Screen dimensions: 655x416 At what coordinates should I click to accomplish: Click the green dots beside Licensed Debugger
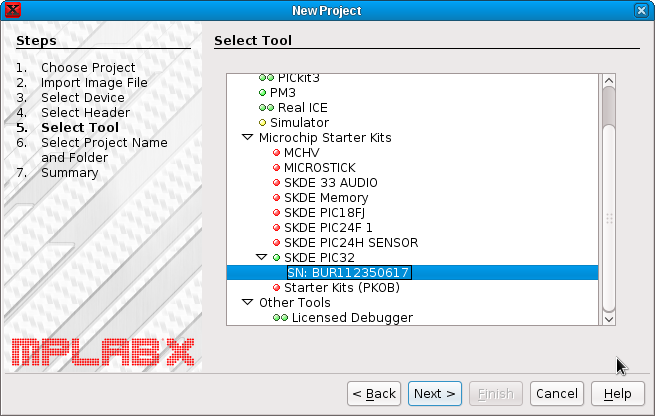tap(280, 318)
